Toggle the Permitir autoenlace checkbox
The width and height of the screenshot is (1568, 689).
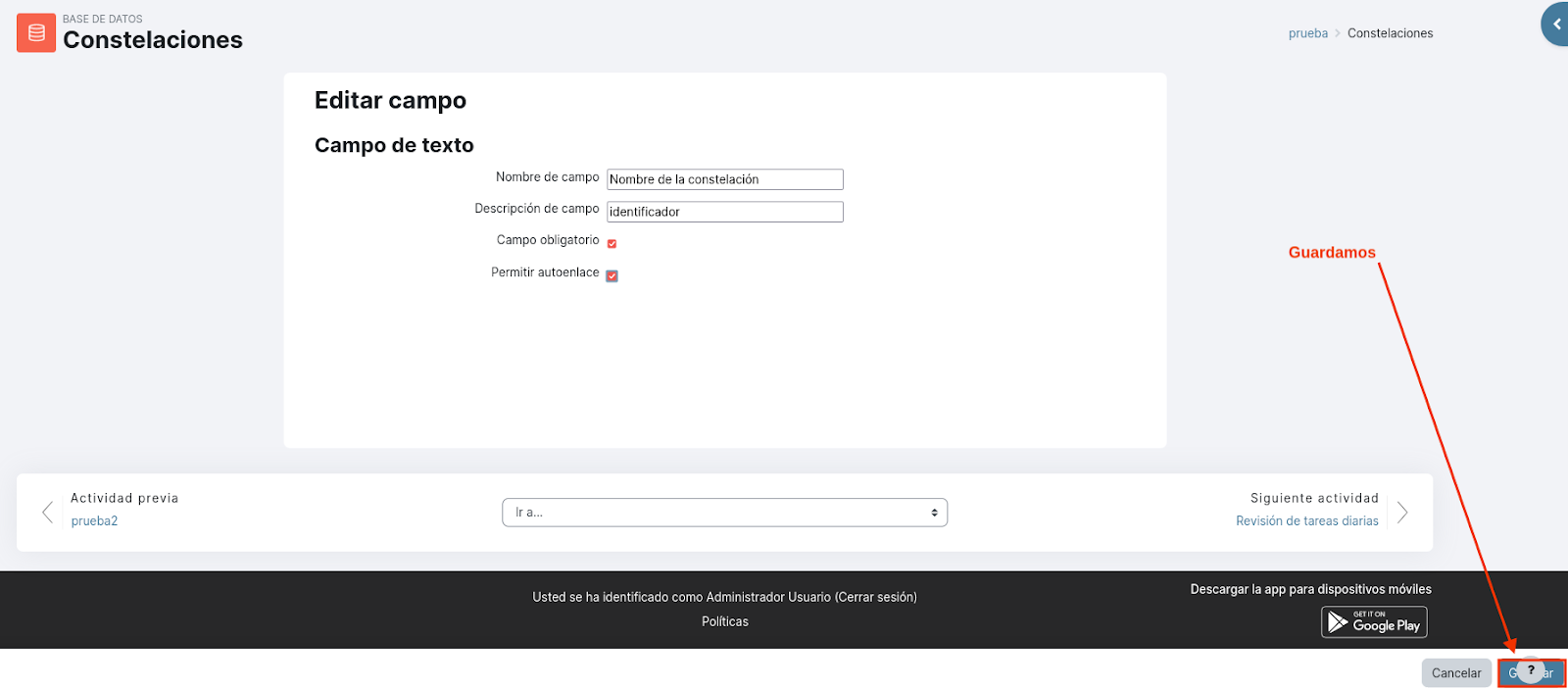tap(612, 275)
